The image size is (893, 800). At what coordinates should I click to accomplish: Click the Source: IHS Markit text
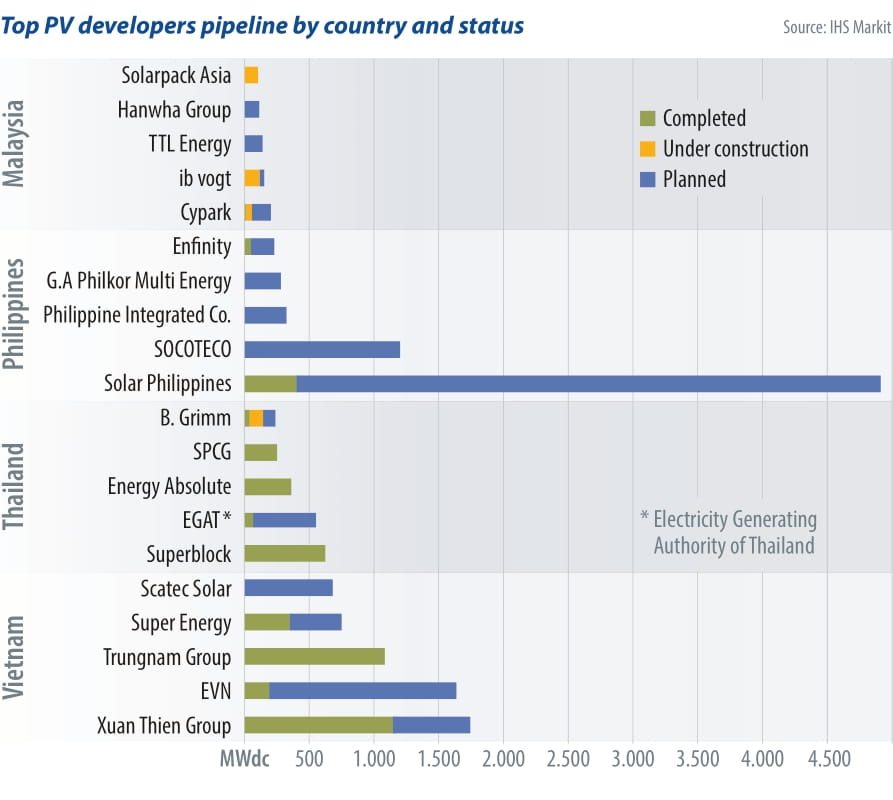(836, 27)
